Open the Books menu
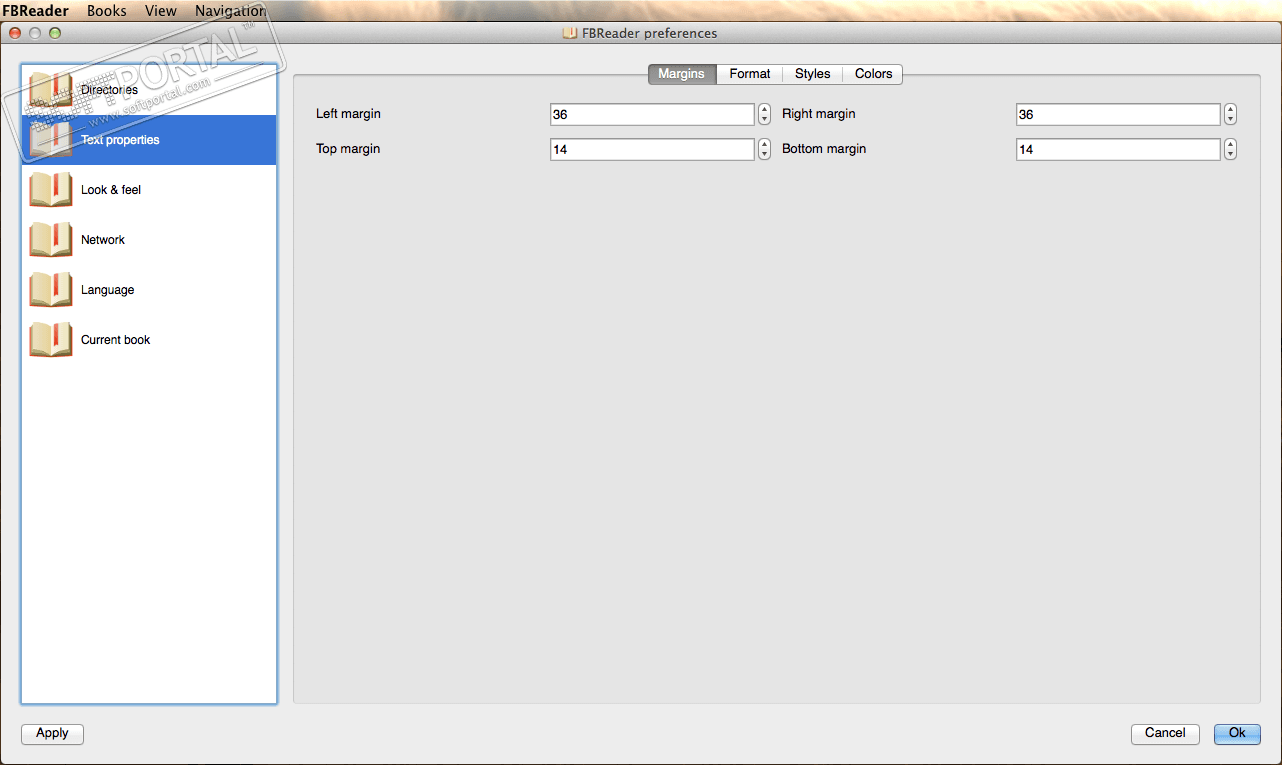This screenshot has width=1282, height=765. pos(107,11)
